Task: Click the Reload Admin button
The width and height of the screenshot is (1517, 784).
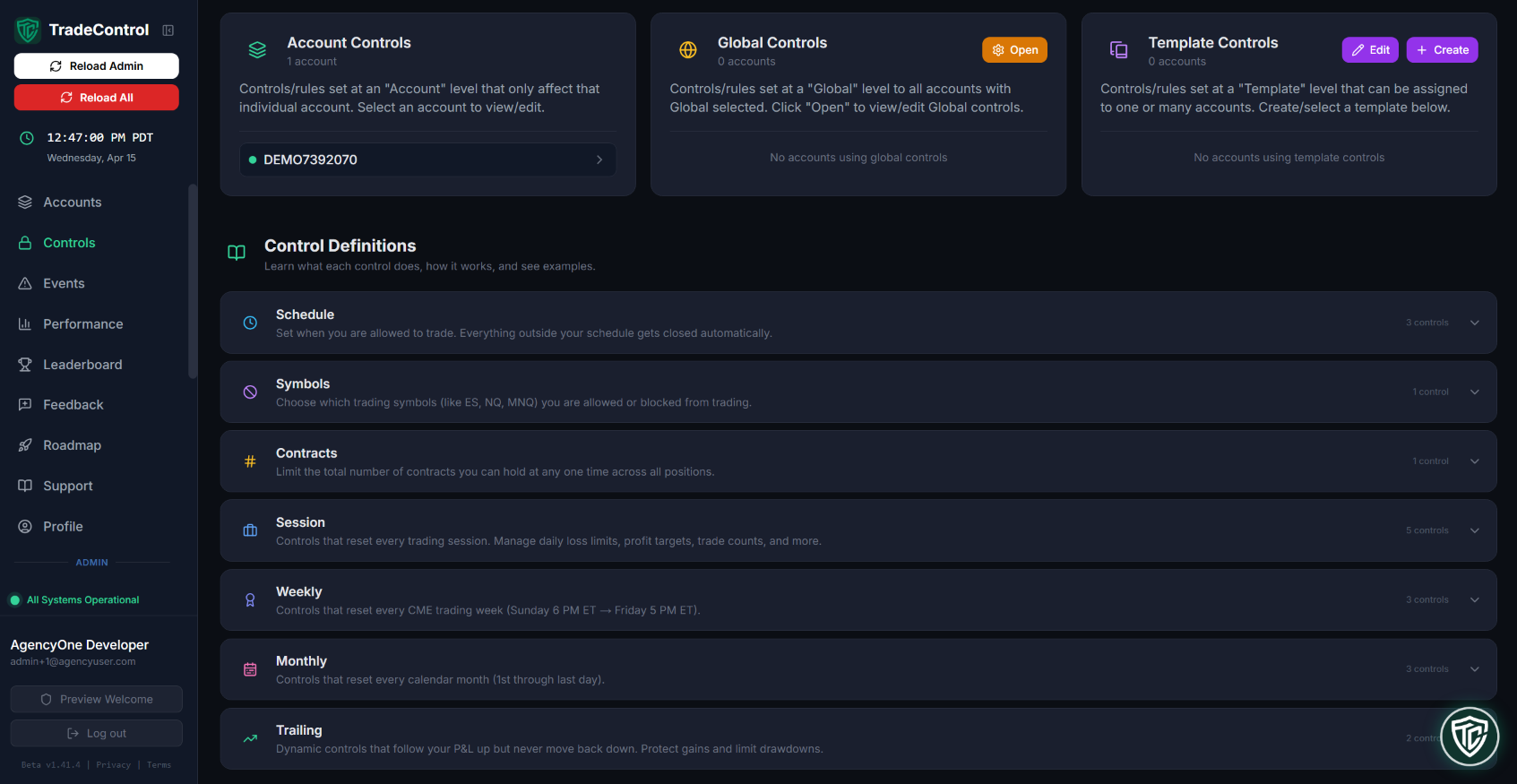Action: pos(97,66)
